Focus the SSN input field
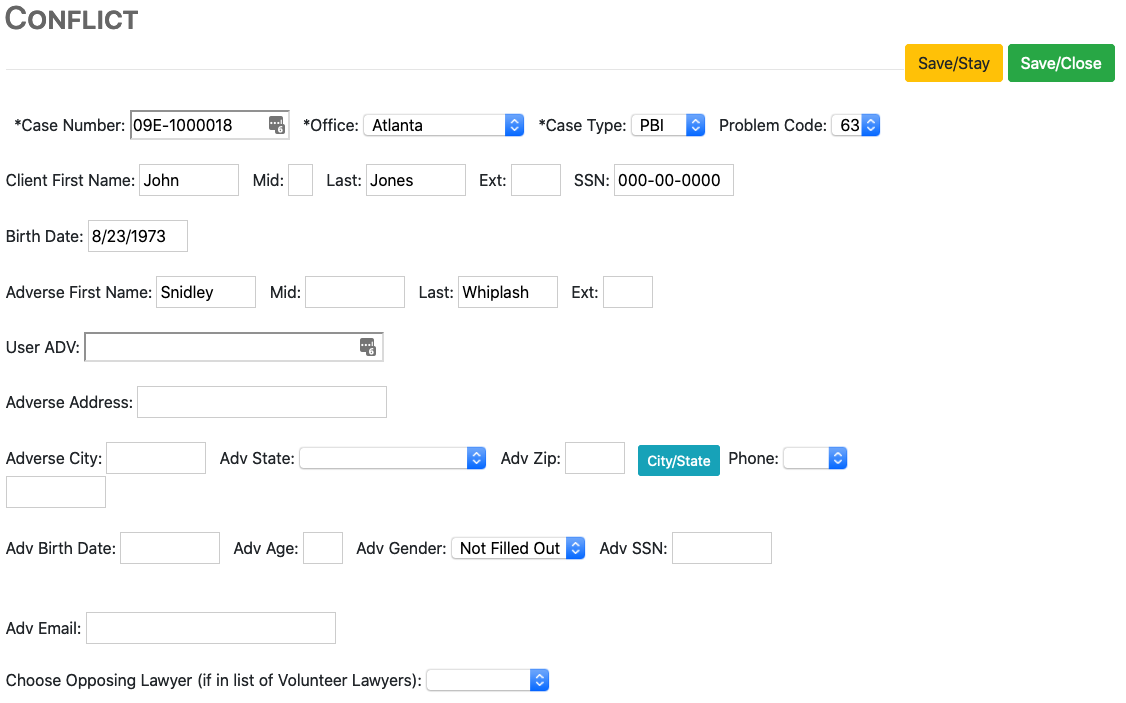The width and height of the screenshot is (1126, 703). pos(673,180)
